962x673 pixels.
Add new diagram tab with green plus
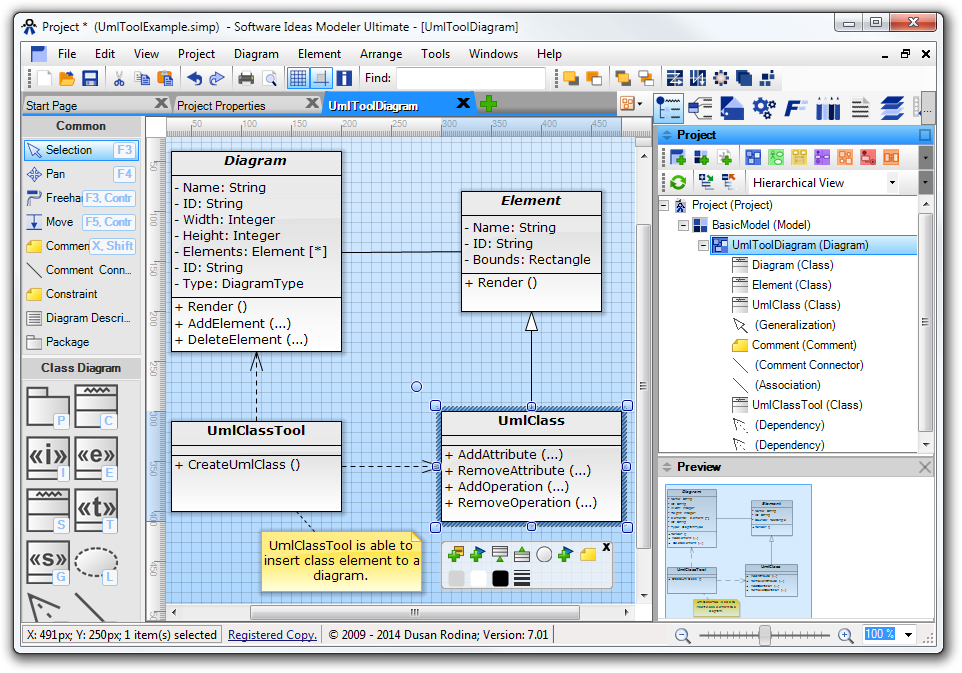(x=489, y=104)
